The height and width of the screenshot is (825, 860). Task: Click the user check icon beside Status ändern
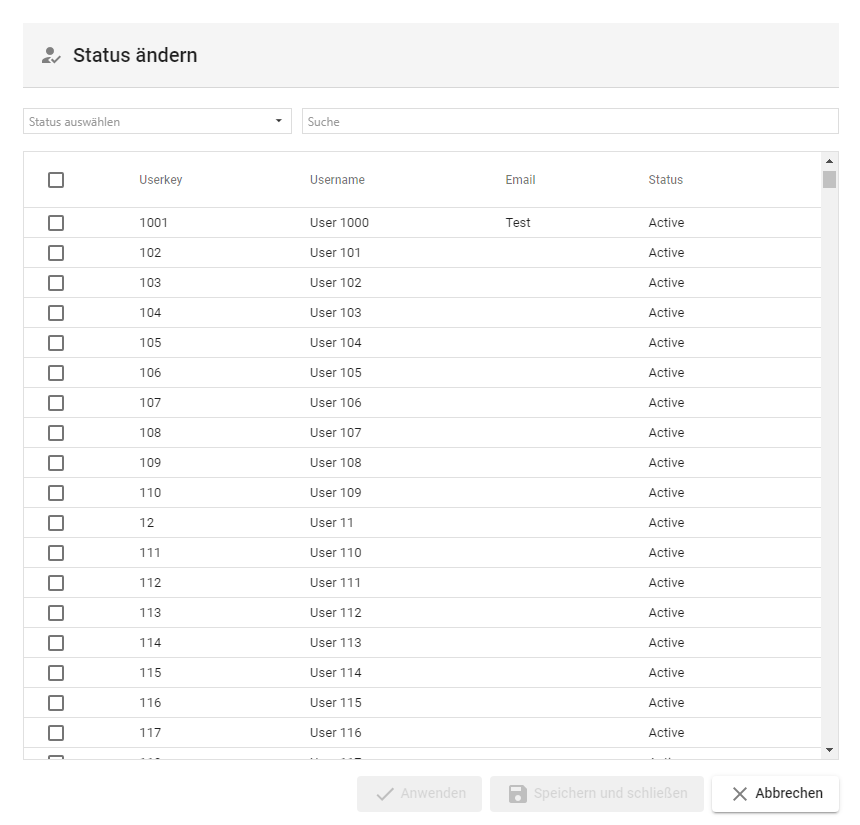pos(51,56)
